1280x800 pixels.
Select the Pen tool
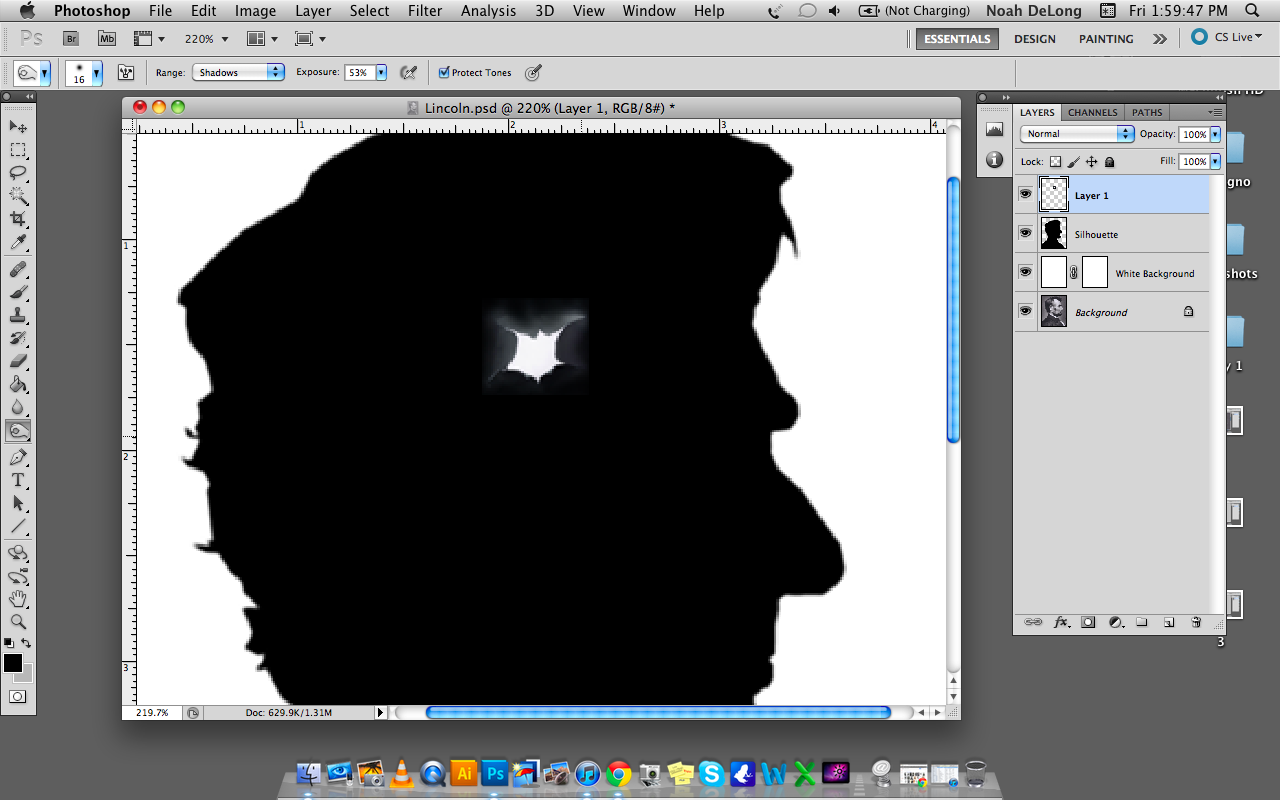point(18,458)
